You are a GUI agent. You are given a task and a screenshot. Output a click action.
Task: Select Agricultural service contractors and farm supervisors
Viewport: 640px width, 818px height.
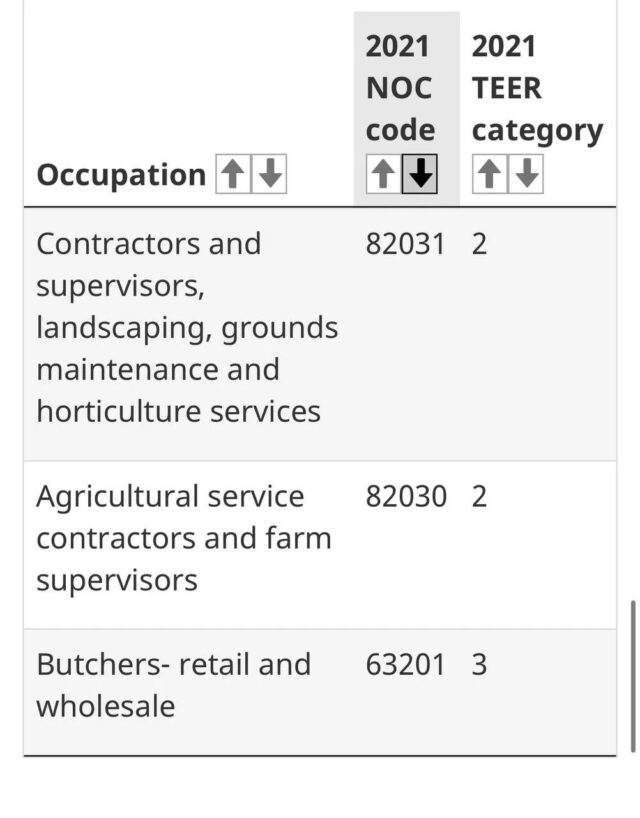click(183, 538)
